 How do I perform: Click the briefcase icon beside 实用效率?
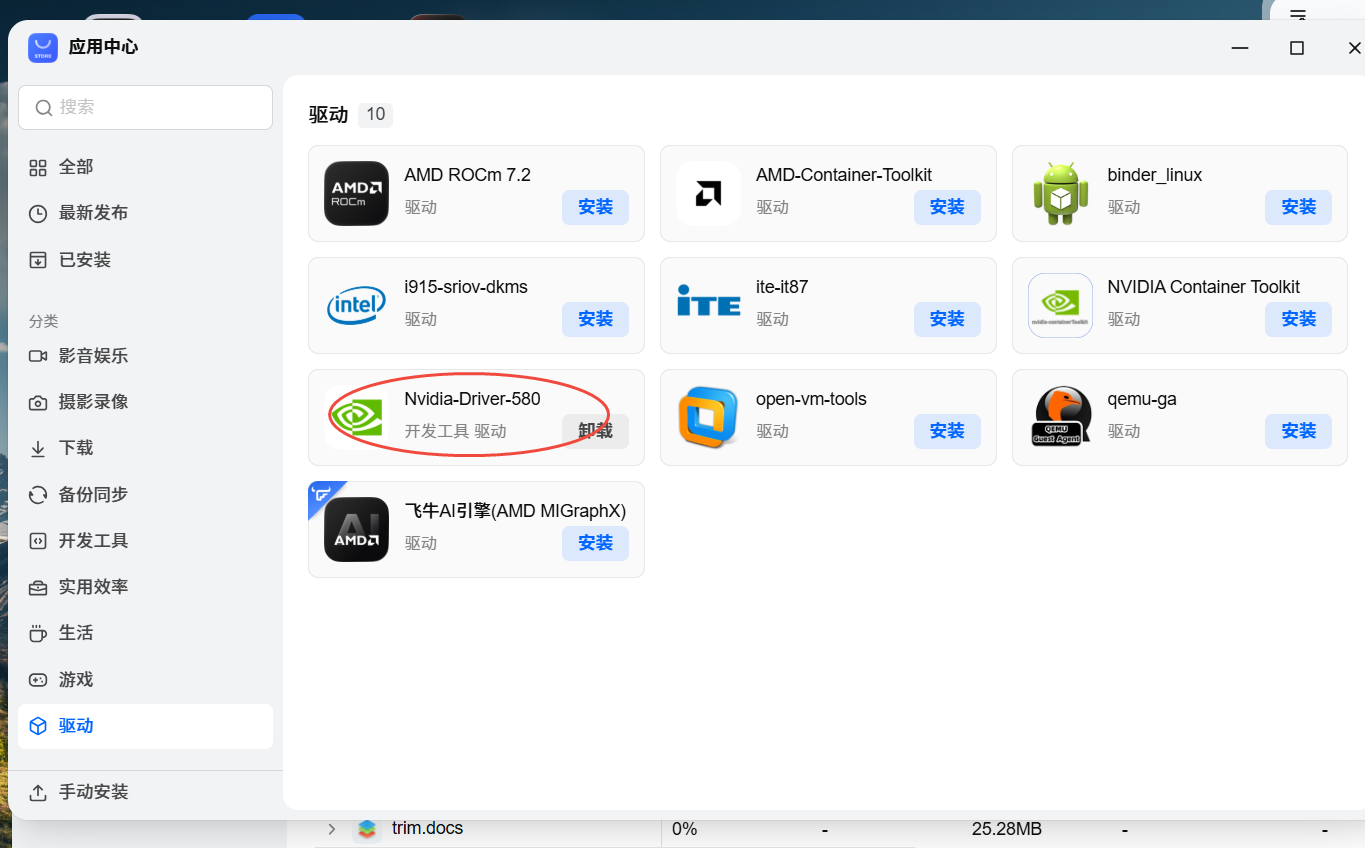click(38, 587)
